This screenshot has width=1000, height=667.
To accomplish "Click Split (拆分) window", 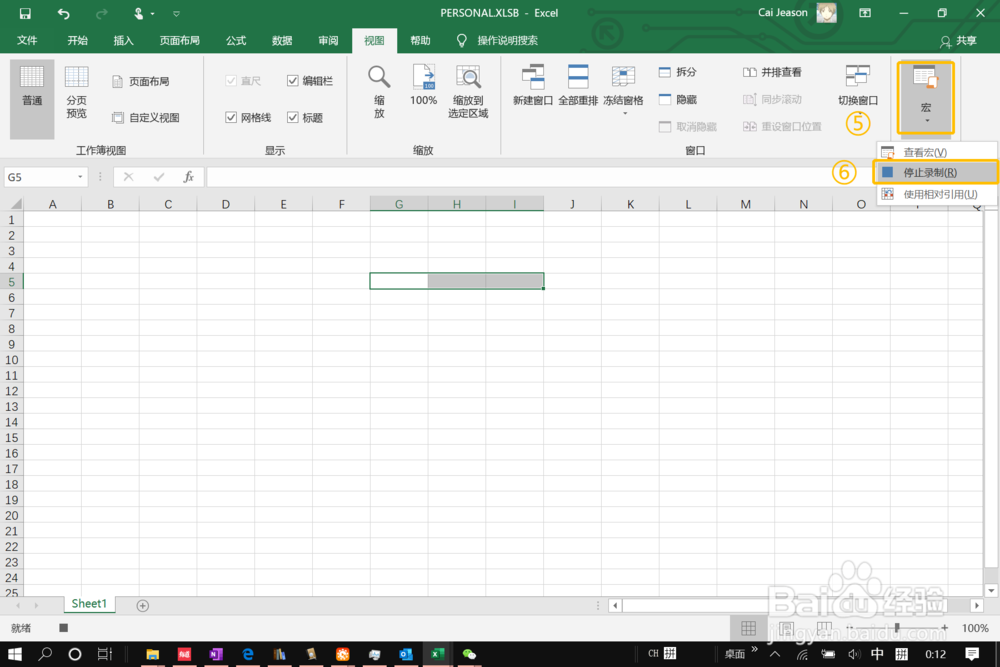I will coord(677,72).
